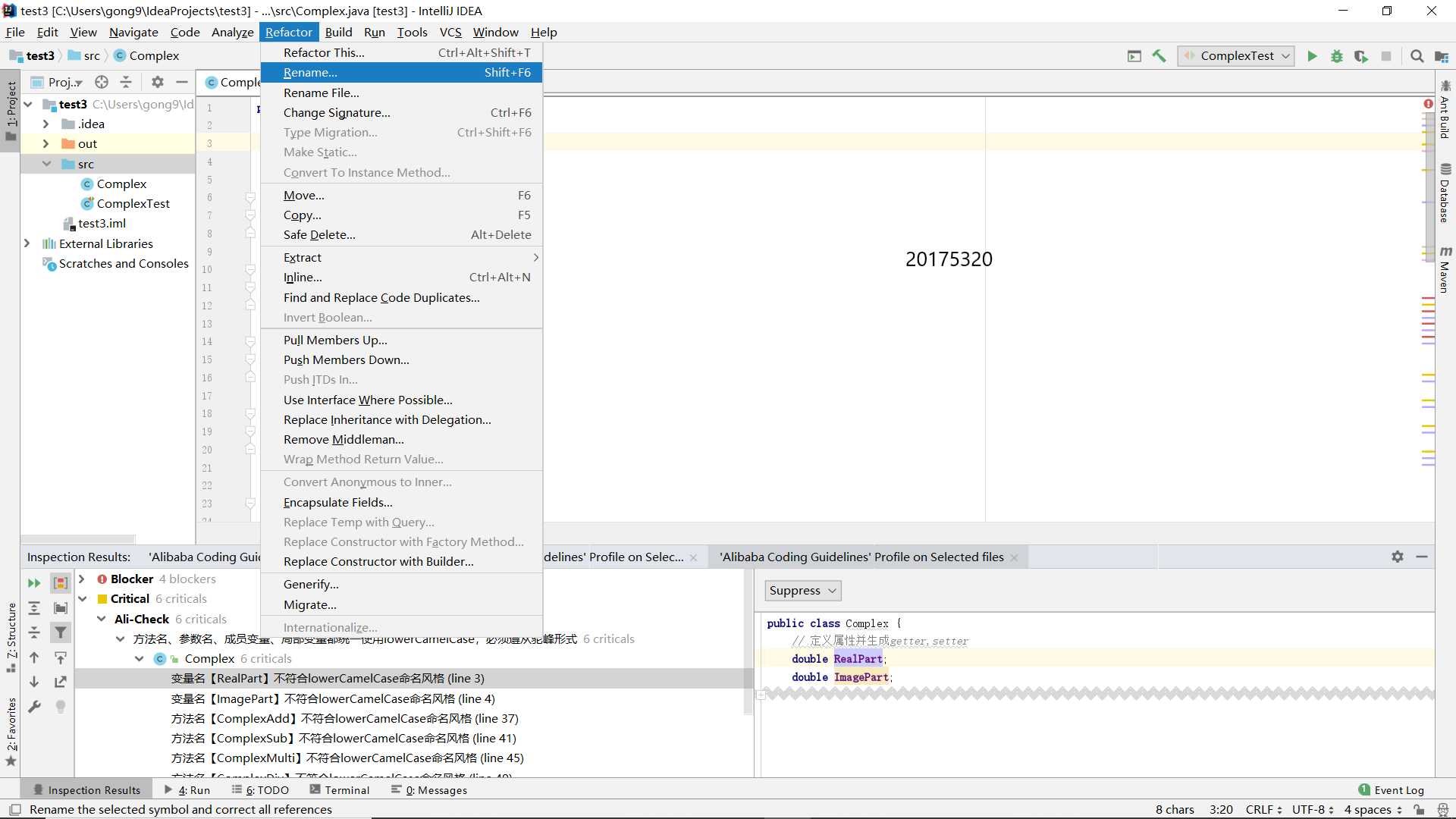
Task: Collapse all inspection results icon
Action: [34, 632]
